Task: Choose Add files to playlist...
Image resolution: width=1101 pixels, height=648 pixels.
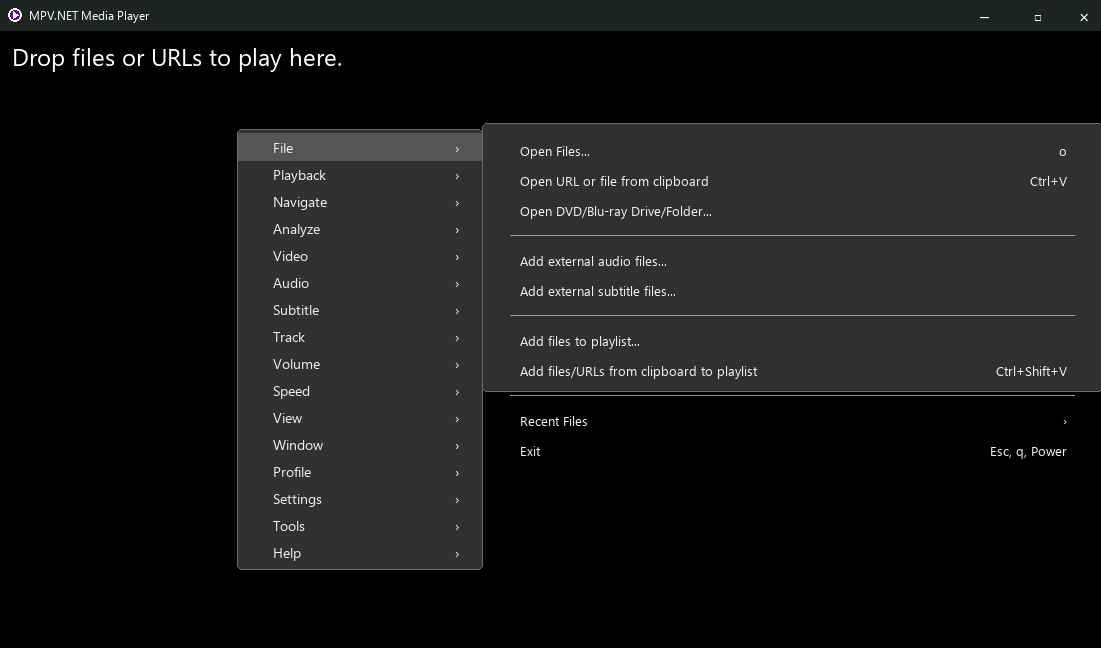Action: point(792,342)
